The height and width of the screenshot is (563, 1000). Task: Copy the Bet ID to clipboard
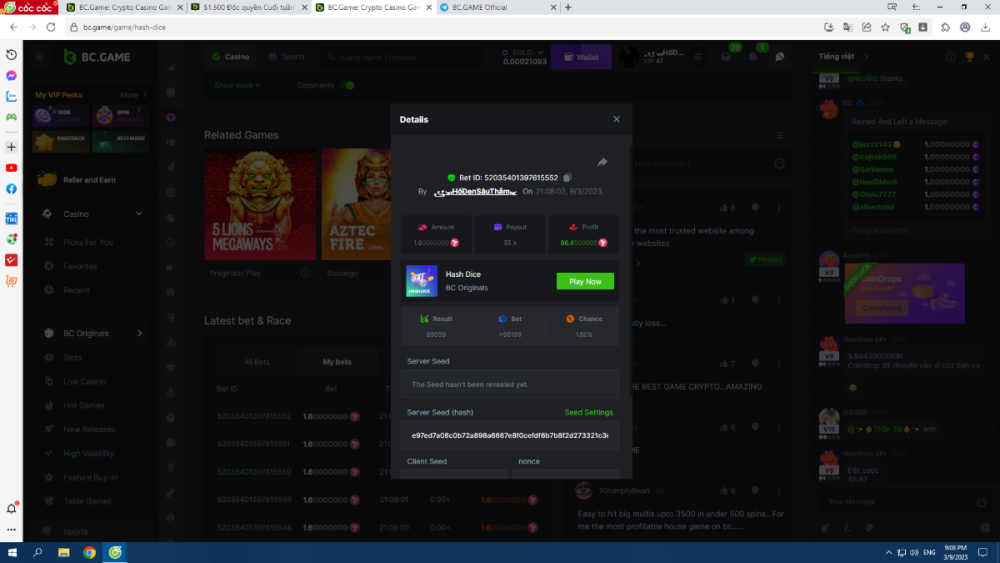pyautogui.click(x=568, y=177)
